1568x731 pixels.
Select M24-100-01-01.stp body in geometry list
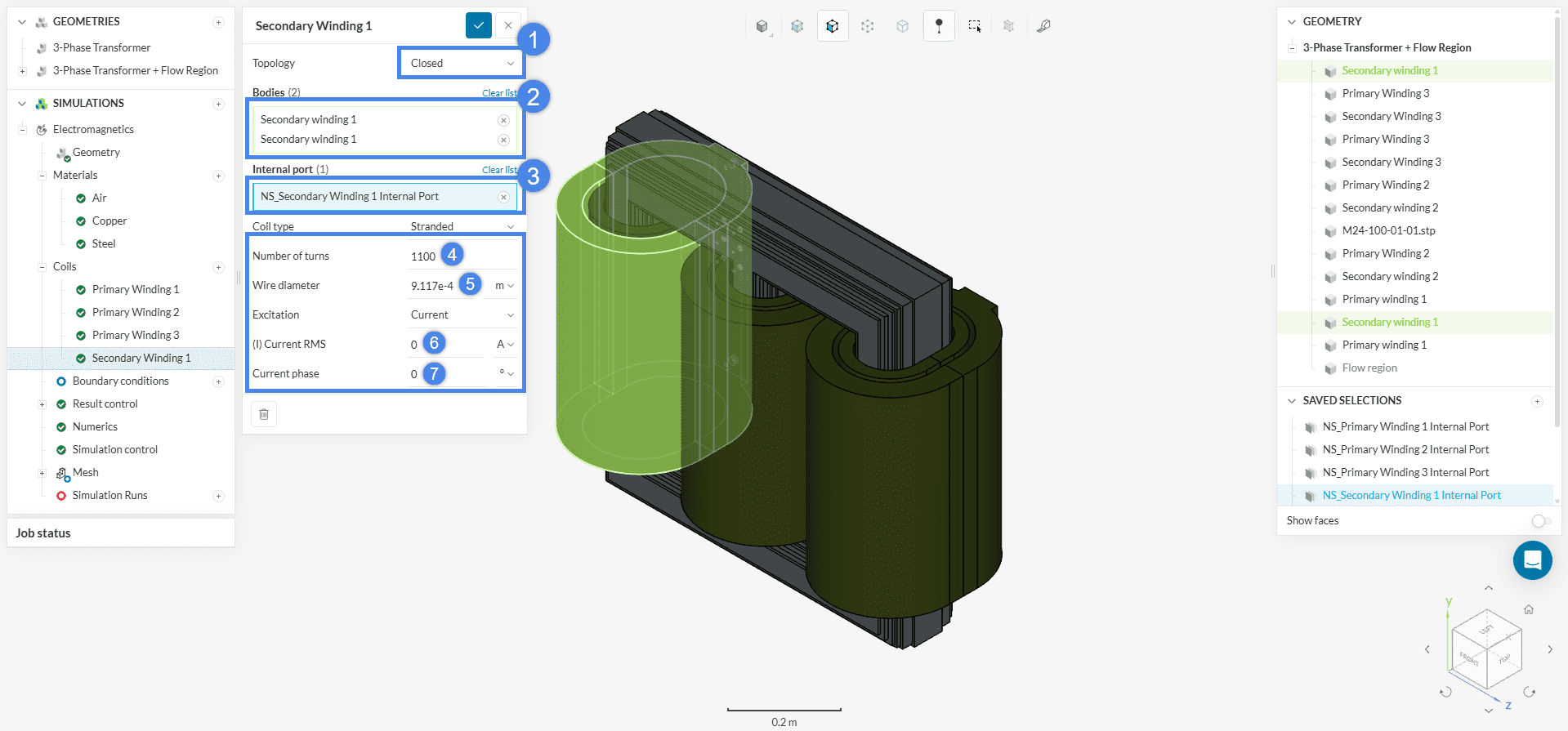(1388, 231)
